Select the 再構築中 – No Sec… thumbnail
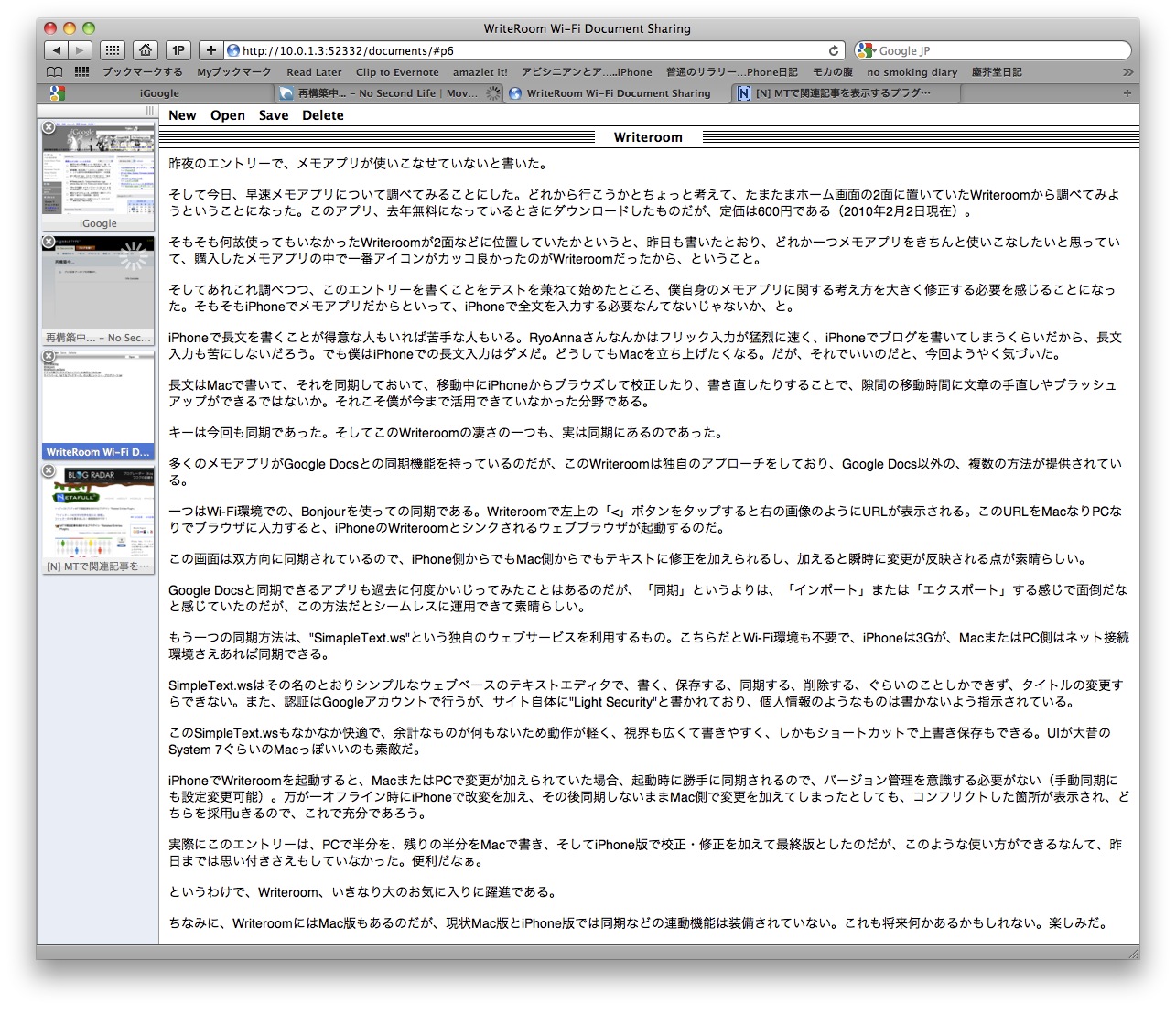1176x1014 pixels. point(98,289)
